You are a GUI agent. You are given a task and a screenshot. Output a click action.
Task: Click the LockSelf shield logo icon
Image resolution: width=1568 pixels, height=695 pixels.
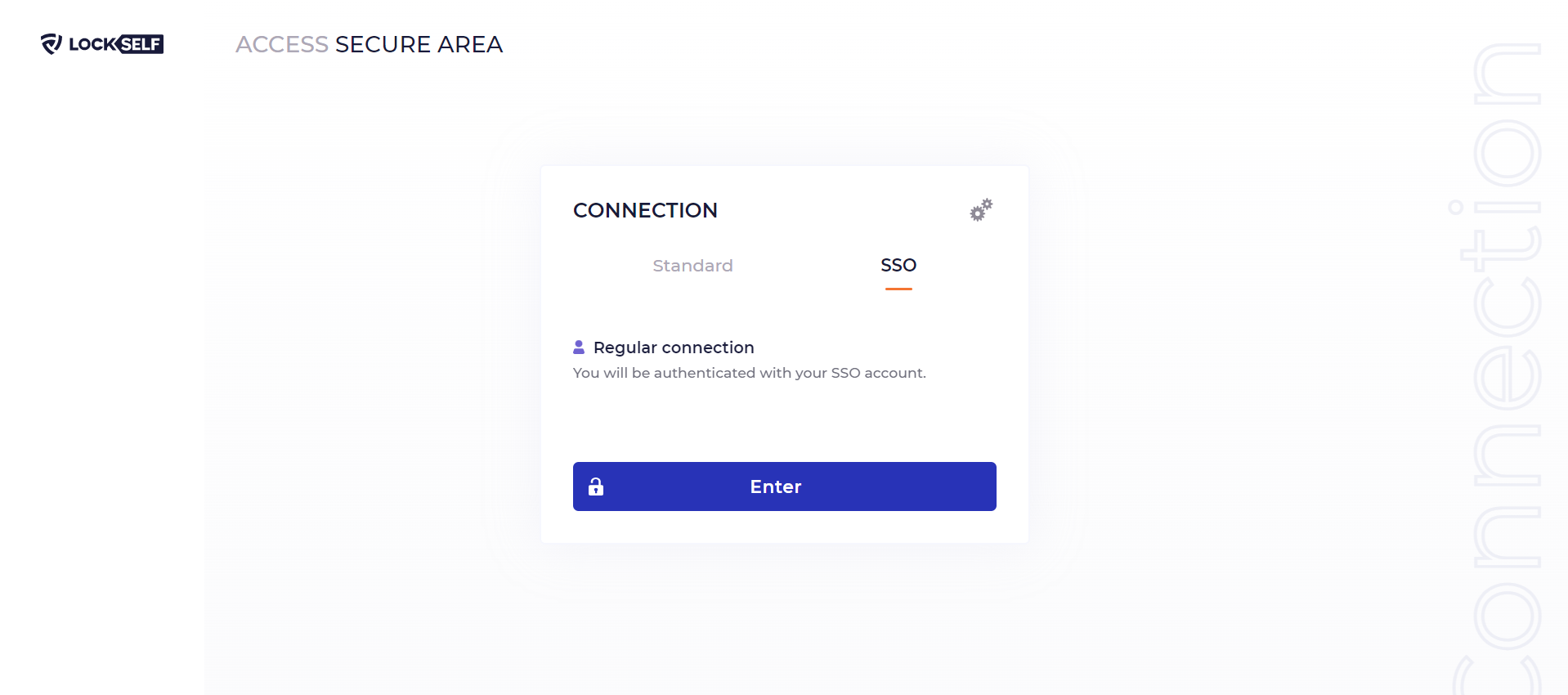coord(52,44)
